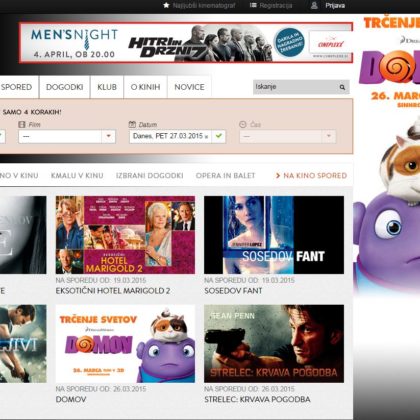The image size is (420, 420).
Task: Click the Sosedov fant title text
Action: point(233,291)
